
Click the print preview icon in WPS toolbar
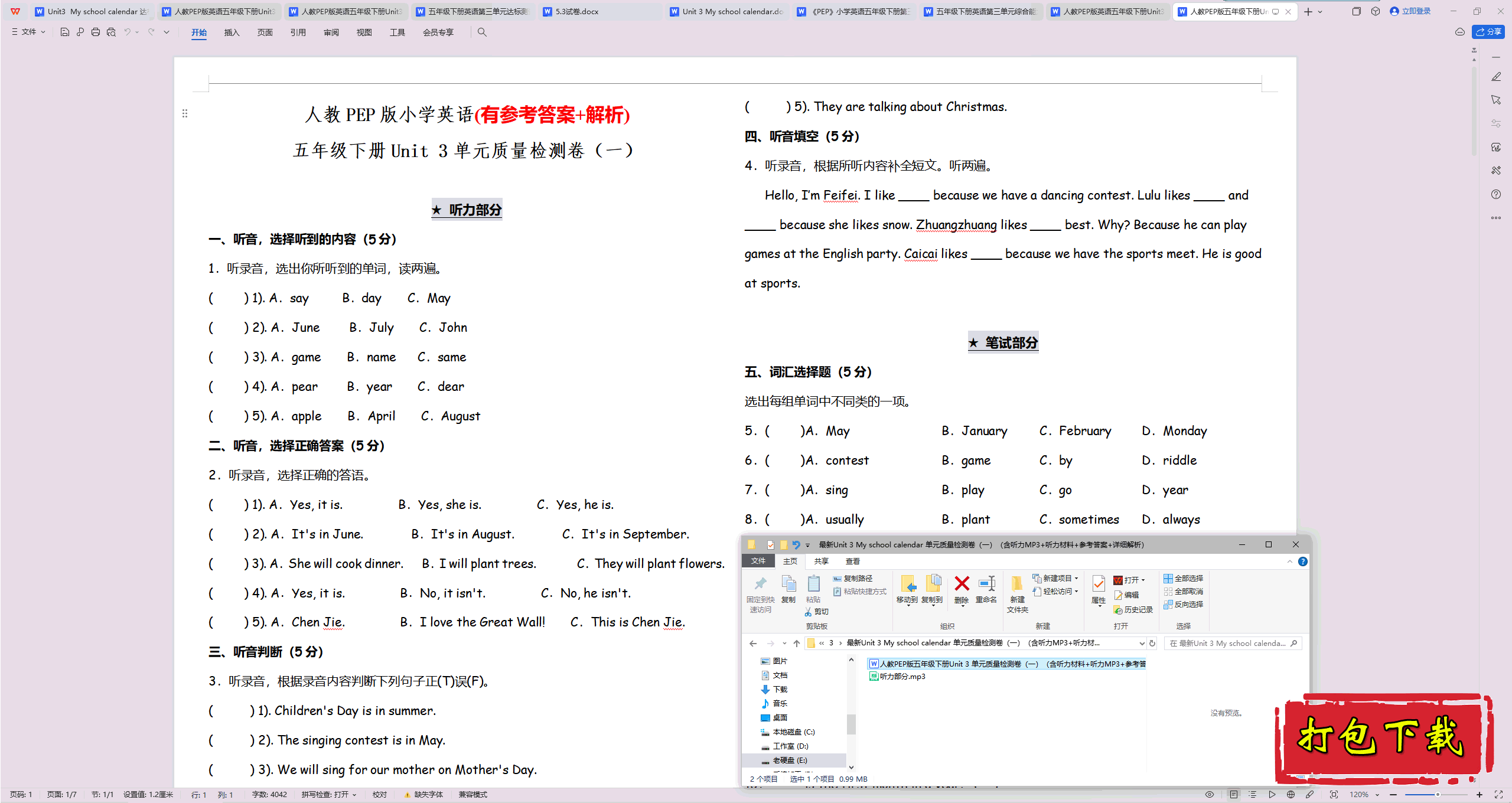coord(111,32)
